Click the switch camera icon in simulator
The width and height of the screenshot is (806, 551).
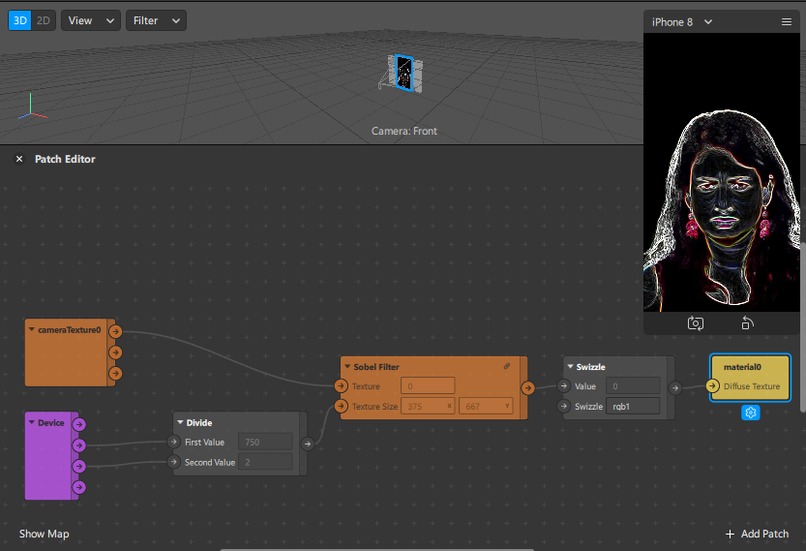[x=695, y=323]
